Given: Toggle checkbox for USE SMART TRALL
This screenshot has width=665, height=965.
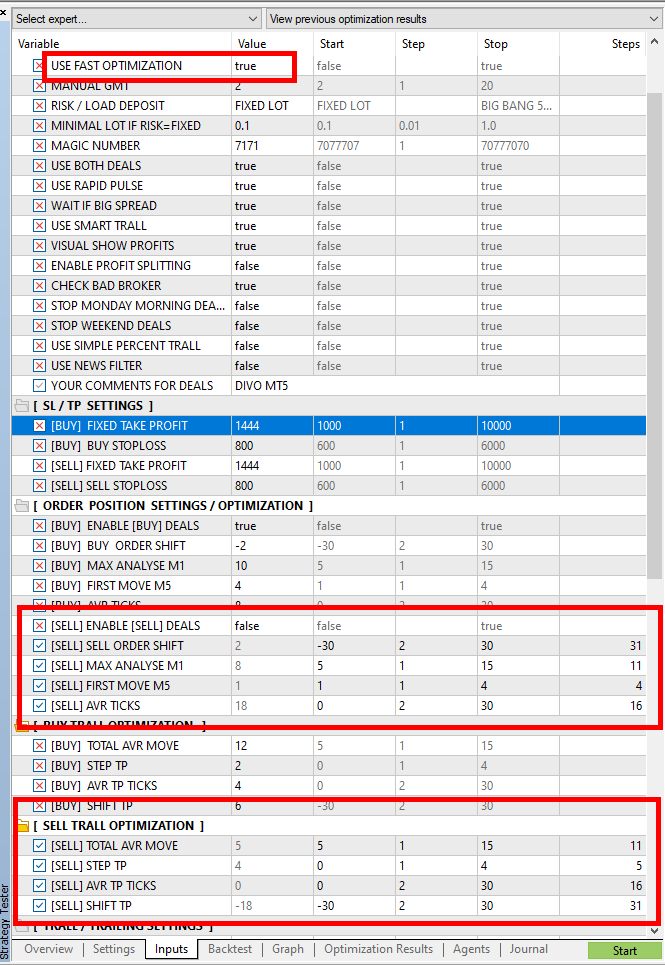Looking at the screenshot, I should (39, 225).
